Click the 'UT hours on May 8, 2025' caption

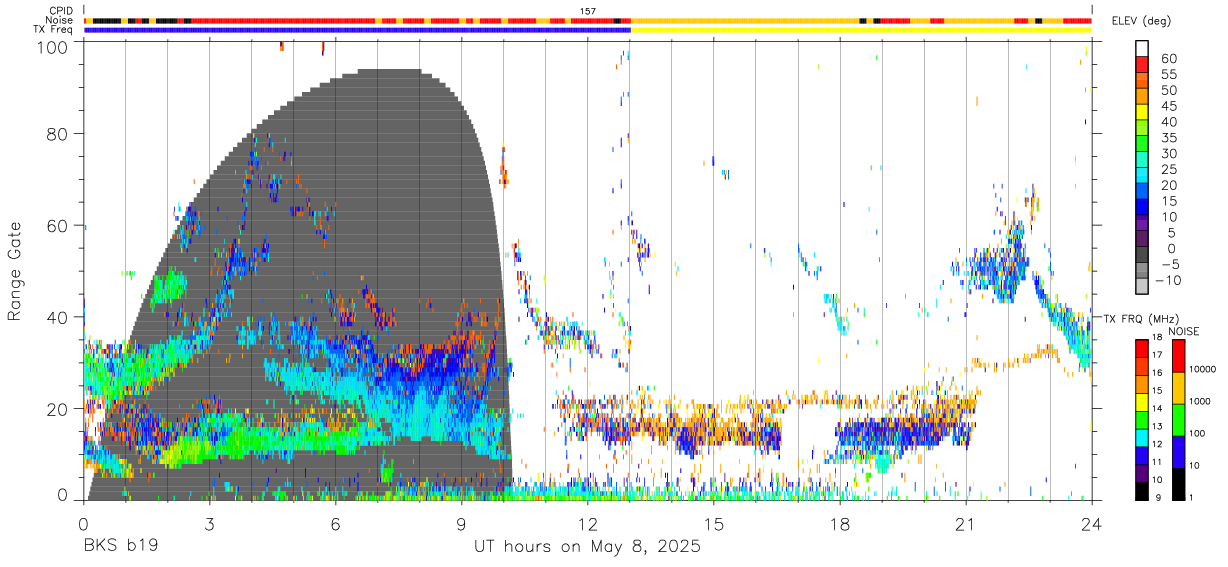point(588,547)
